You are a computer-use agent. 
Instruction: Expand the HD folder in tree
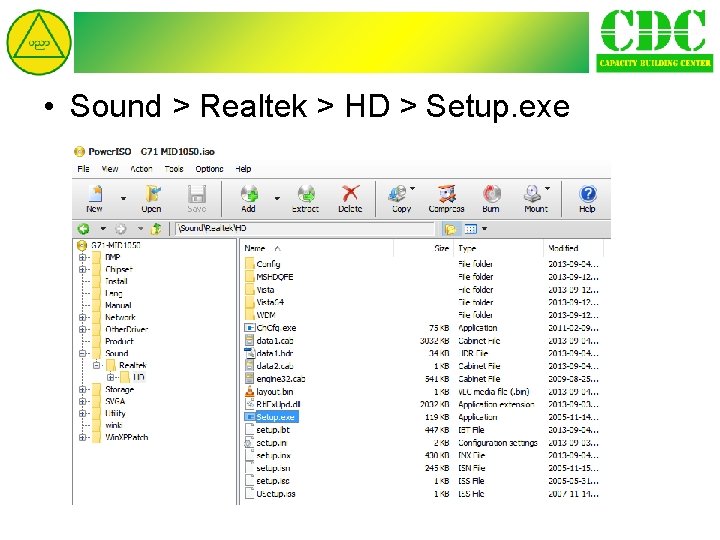tap(110, 377)
